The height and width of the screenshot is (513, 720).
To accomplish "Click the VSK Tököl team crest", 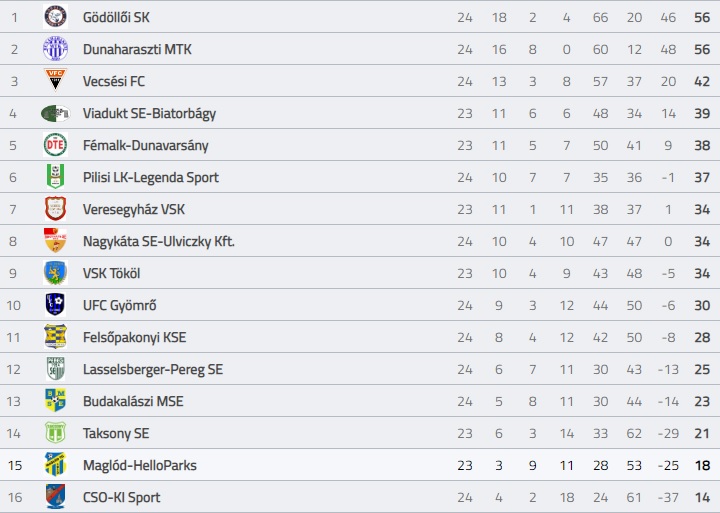I will (x=55, y=273).
